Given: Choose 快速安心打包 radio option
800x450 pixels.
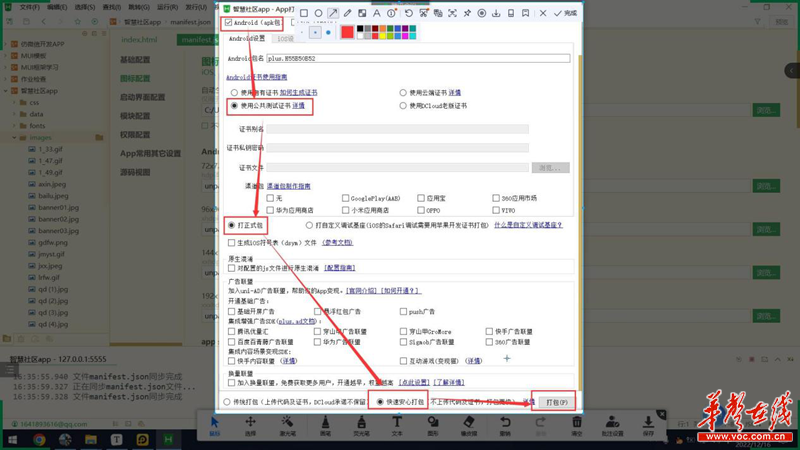Looking at the screenshot, I should point(381,402).
